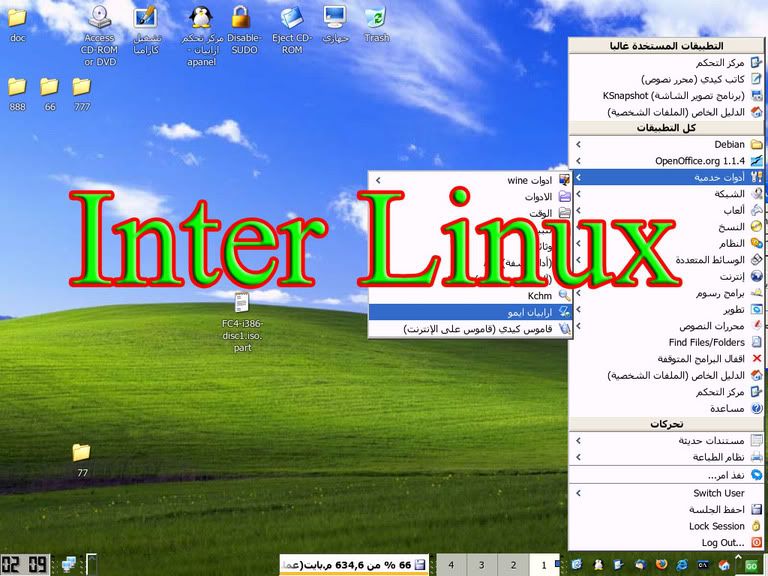Image resolution: width=768 pixels, height=576 pixels.
Task: Open the Disable-SUDO padlock icon
Action: pyautogui.click(x=242, y=29)
